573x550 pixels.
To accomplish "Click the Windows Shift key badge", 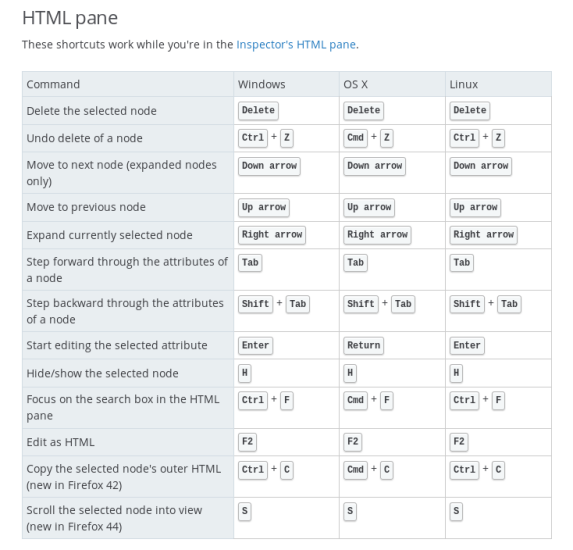I will click(255, 304).
